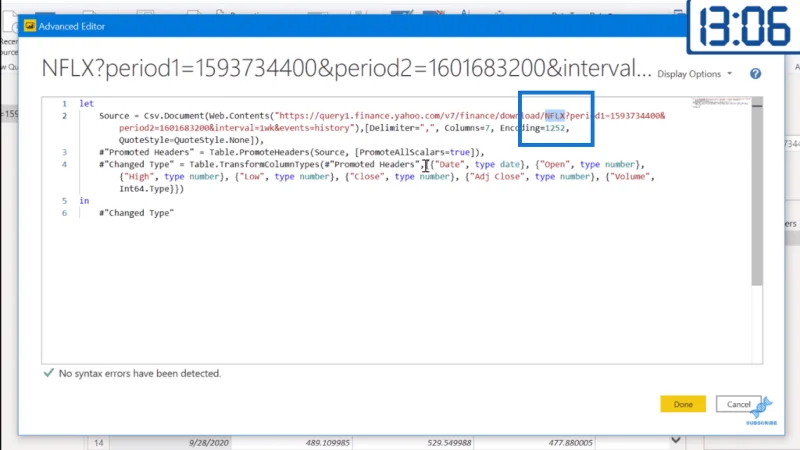This screenshot has width=800, height=450.
Task: Click line number 4 in gutter
Action: (64, 164)
